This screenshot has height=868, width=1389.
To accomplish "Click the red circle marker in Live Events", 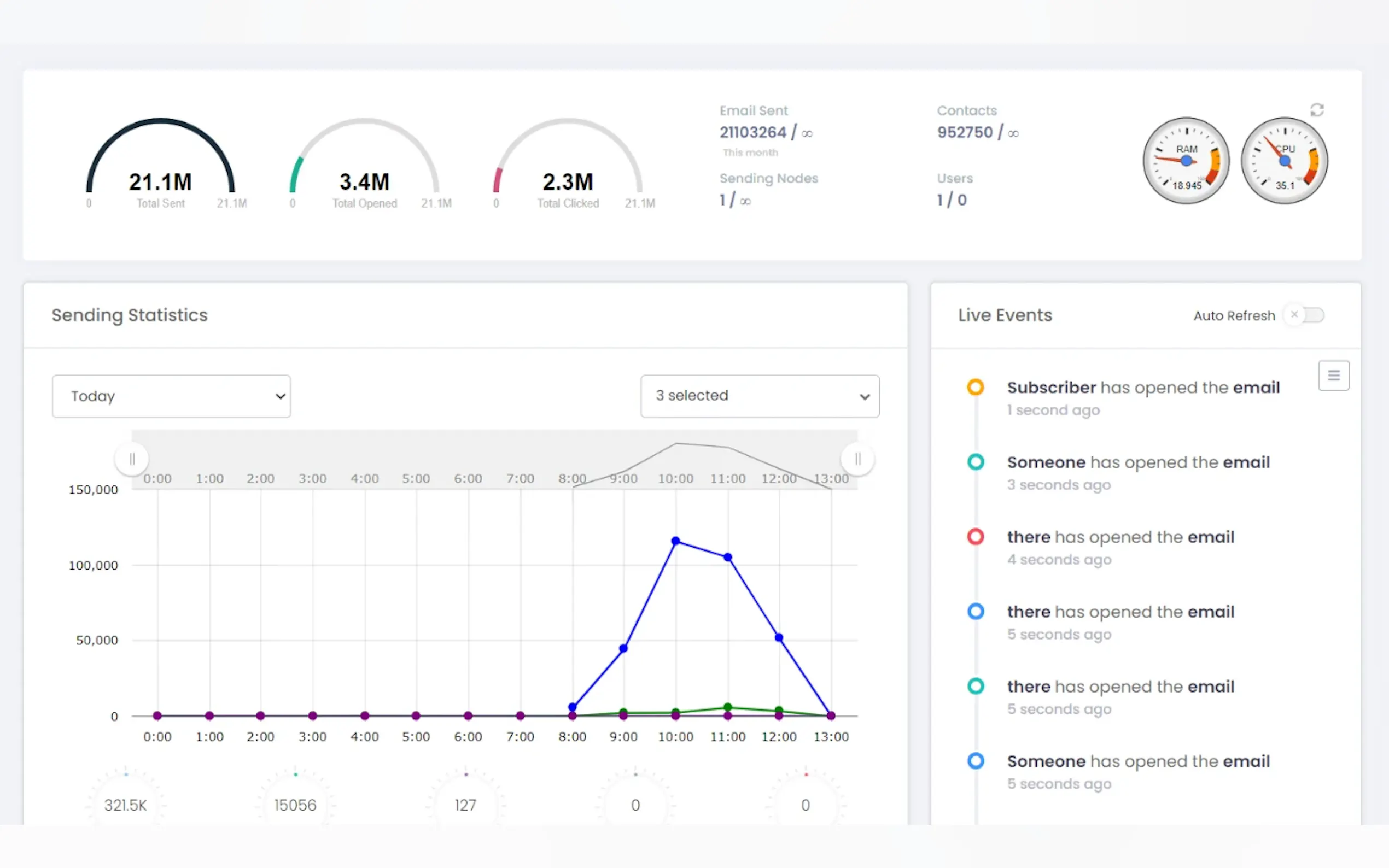I will coord(975,537).
